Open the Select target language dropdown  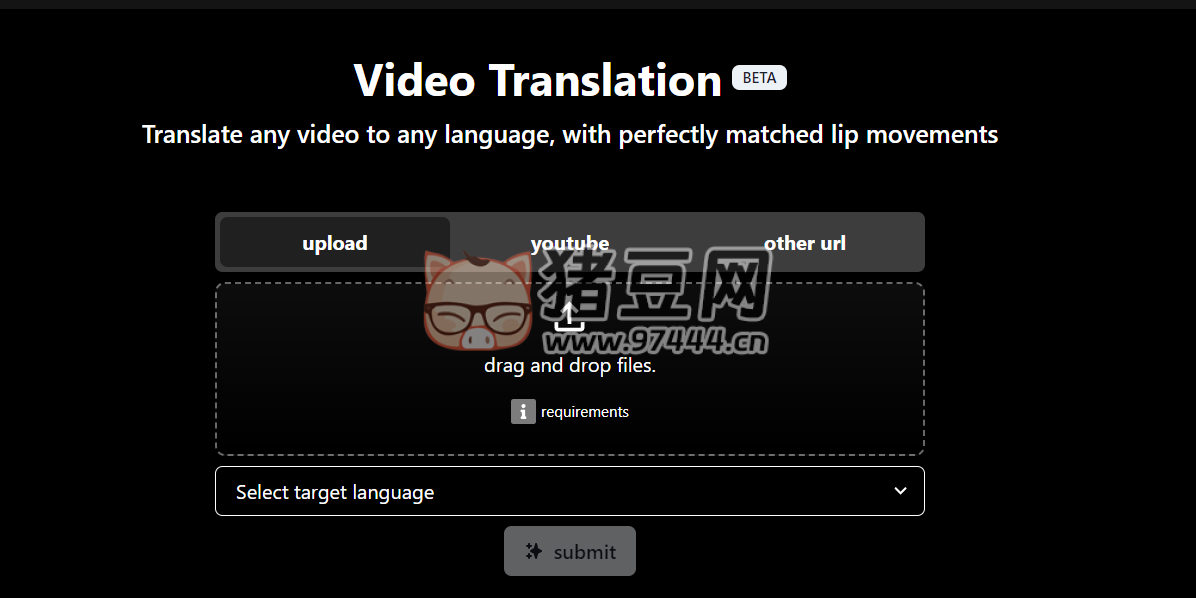[x=570, y=491]
